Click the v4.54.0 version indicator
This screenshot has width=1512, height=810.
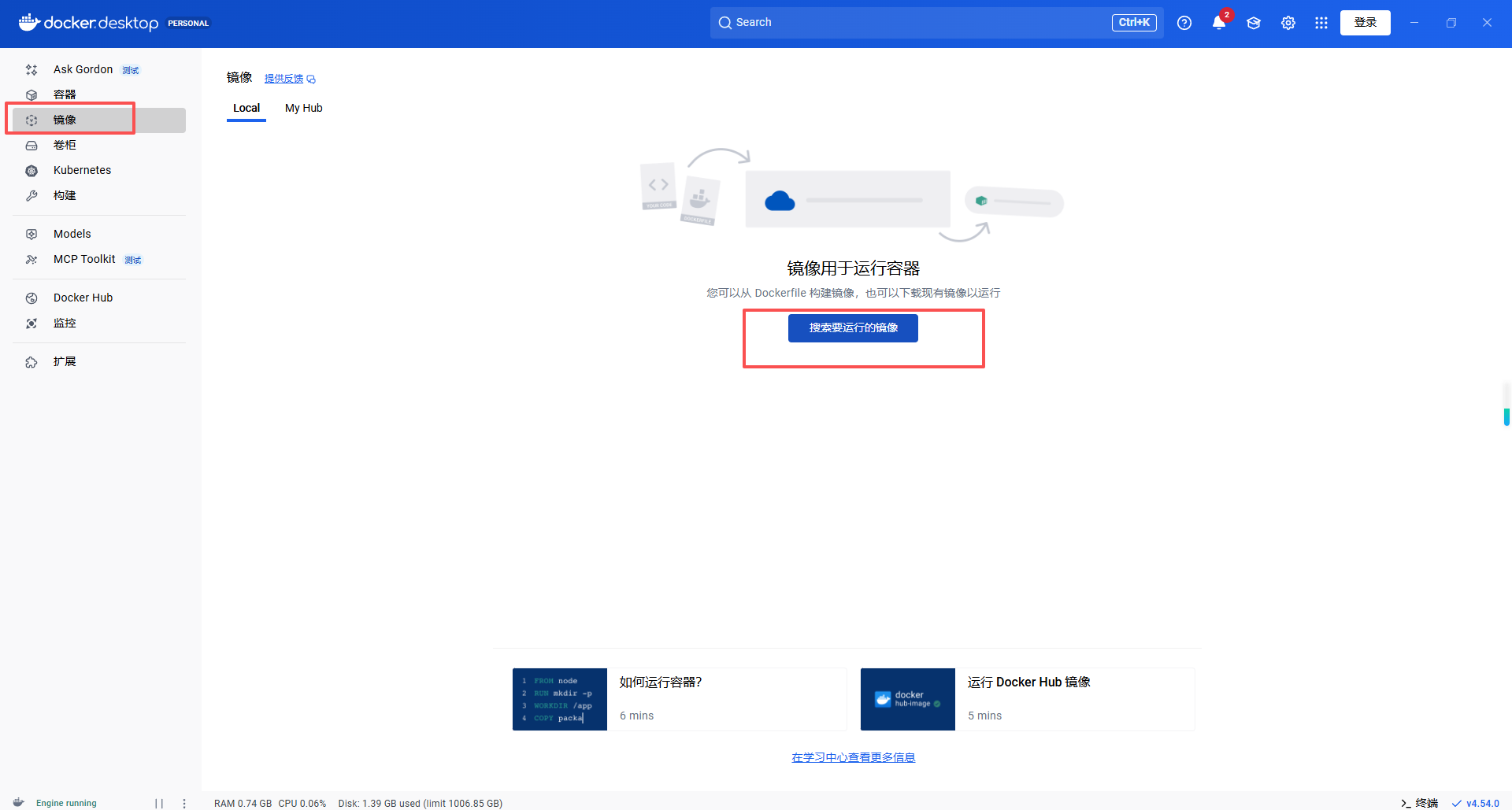click(1477, 803)
